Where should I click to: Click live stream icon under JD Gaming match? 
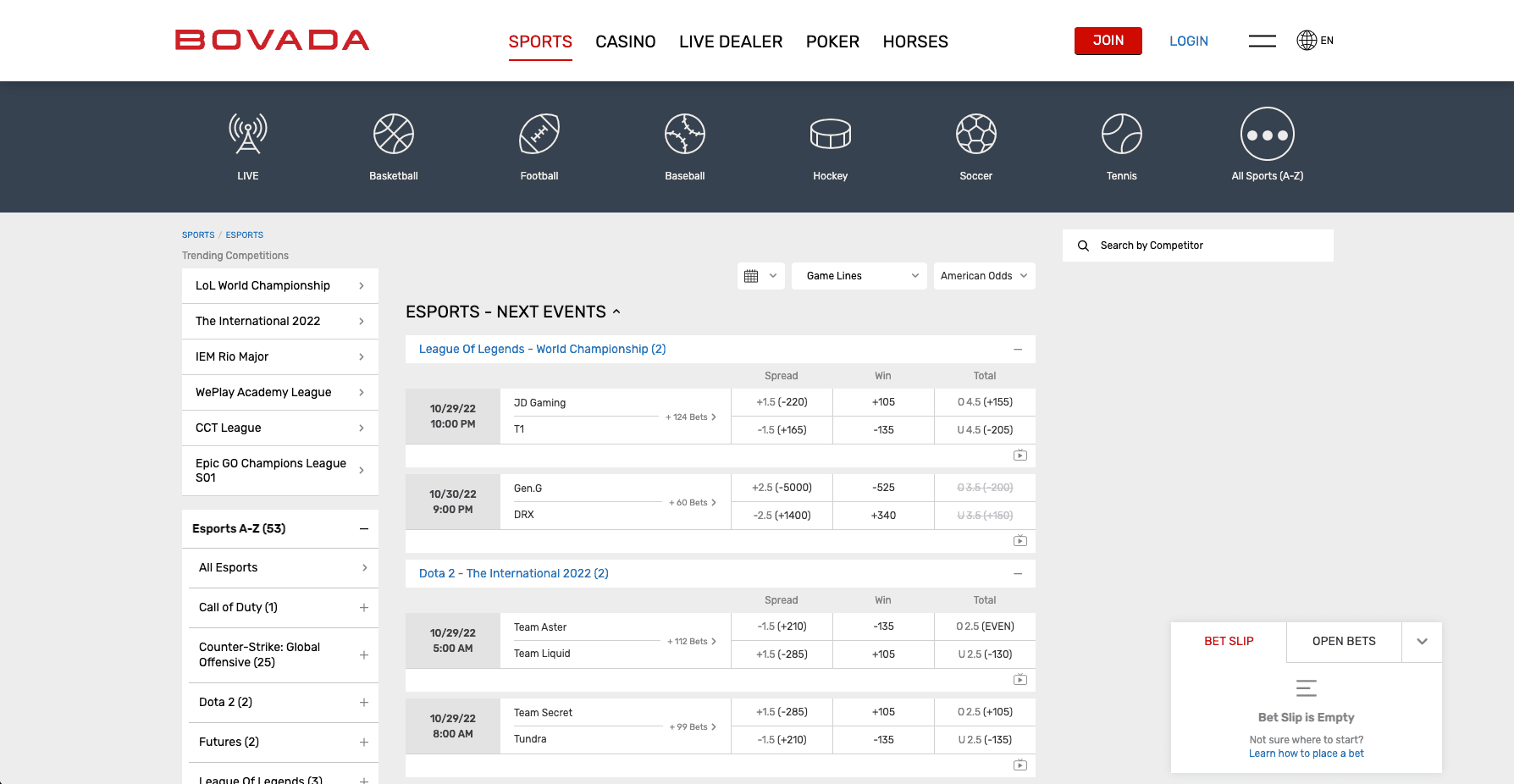point(1020,455)
